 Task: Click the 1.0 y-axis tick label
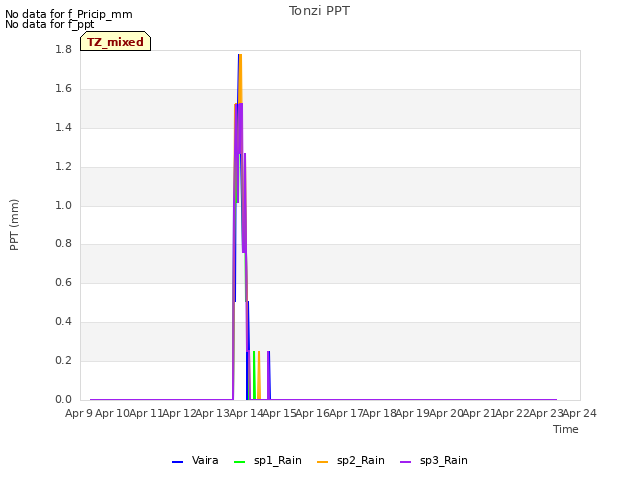click(63, 205)
